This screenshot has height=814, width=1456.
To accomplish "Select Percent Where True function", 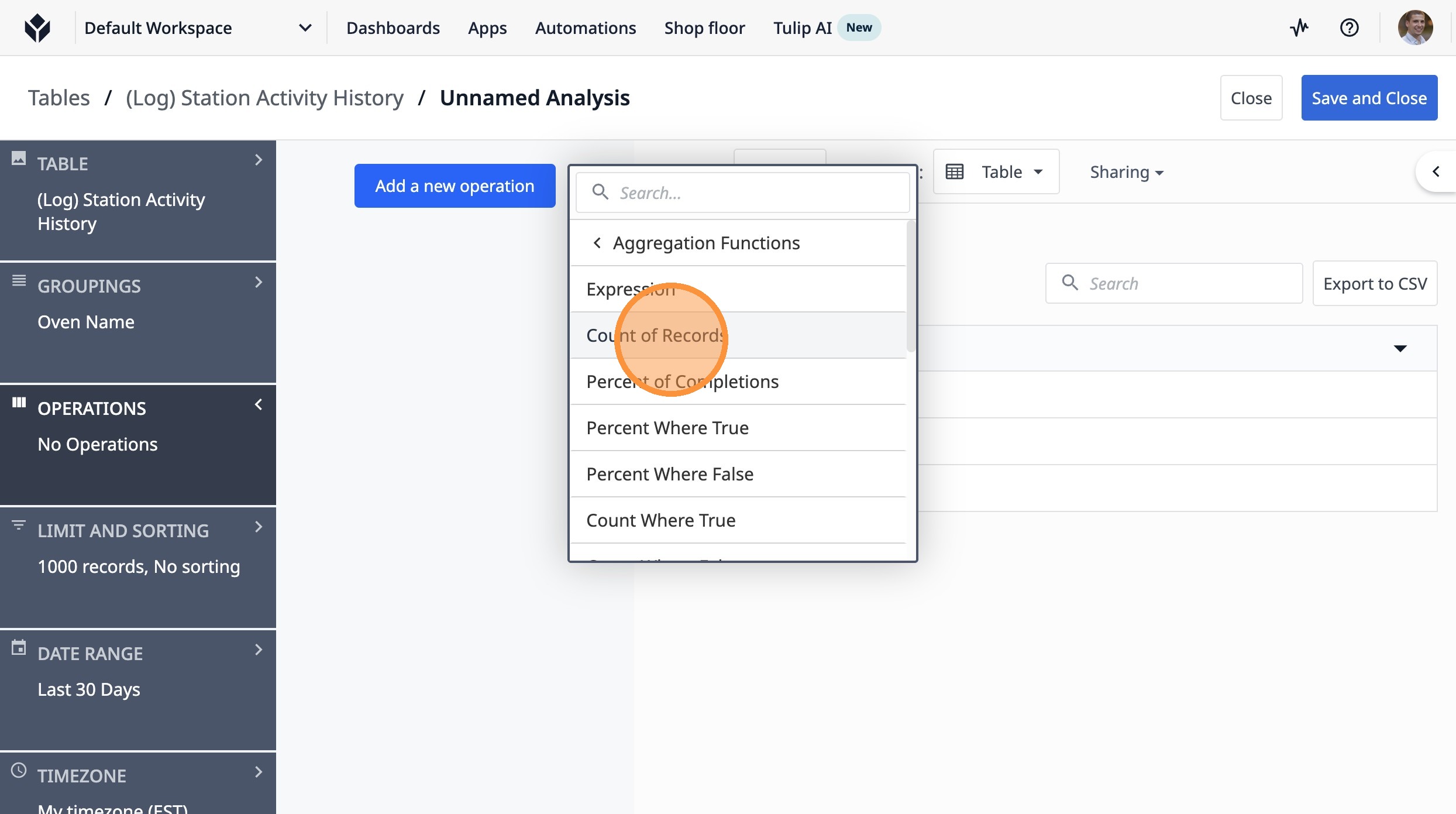I will coord(667,428).
